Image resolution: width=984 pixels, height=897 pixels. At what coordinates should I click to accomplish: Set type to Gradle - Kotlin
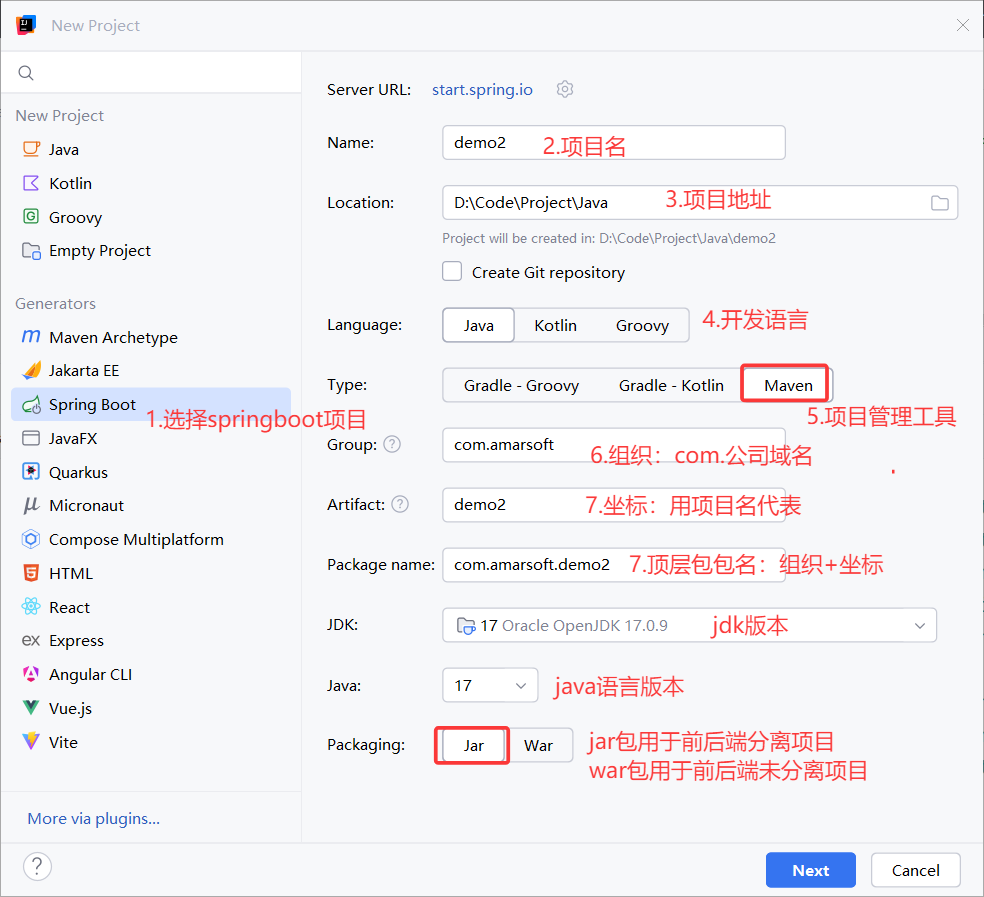pyautogui.click(x=671, y=385)
